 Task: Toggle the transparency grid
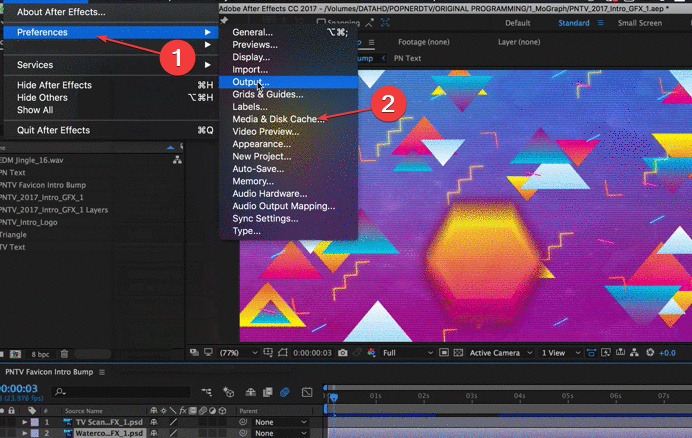coord(458,352)
